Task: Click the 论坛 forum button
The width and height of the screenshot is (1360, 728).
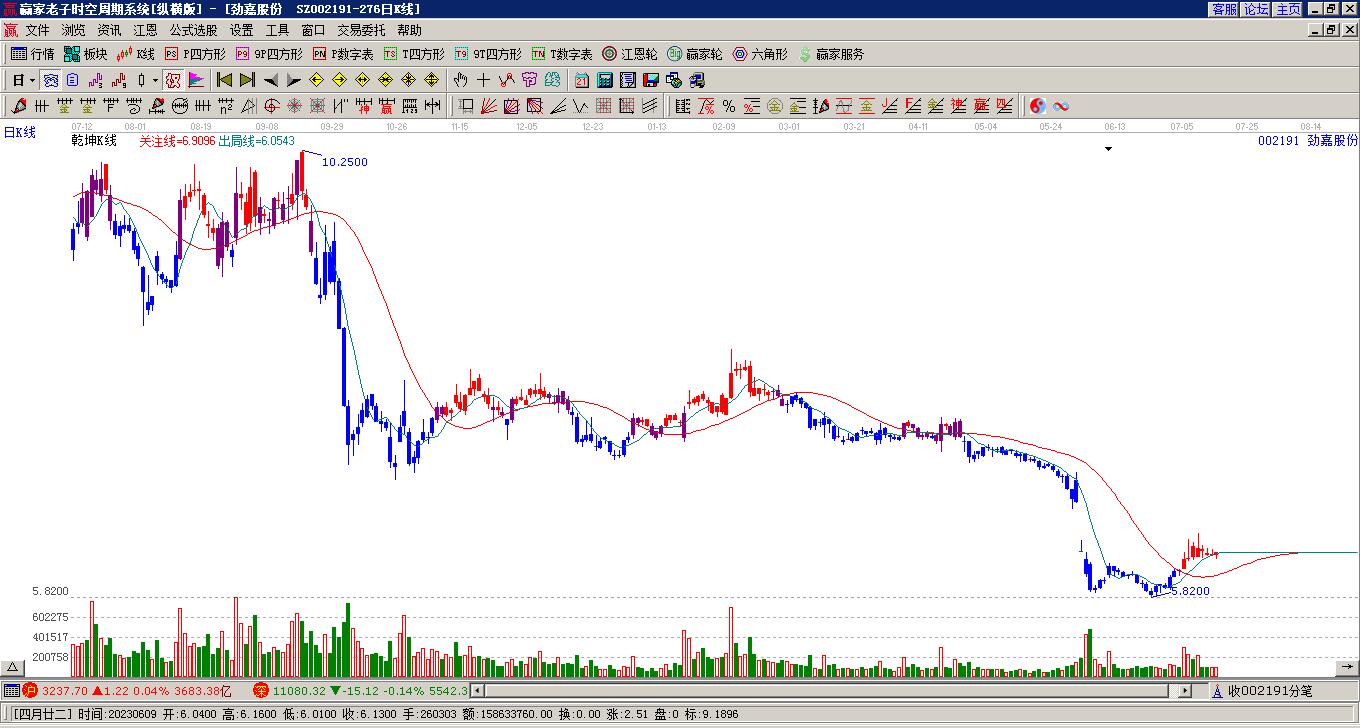Action: click(1256, 8)
